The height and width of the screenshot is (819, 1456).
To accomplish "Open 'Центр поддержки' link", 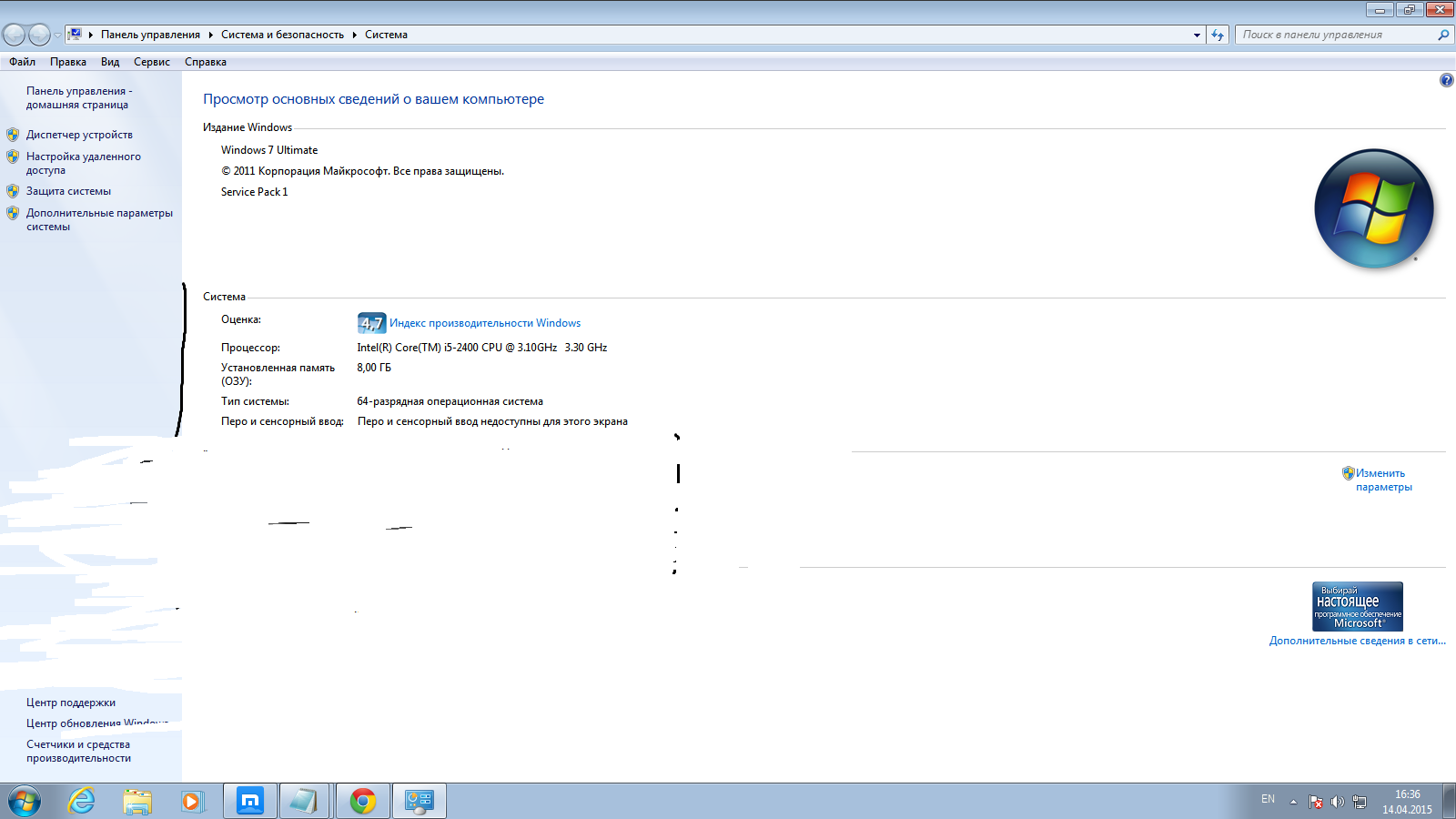I will (71, 703).
